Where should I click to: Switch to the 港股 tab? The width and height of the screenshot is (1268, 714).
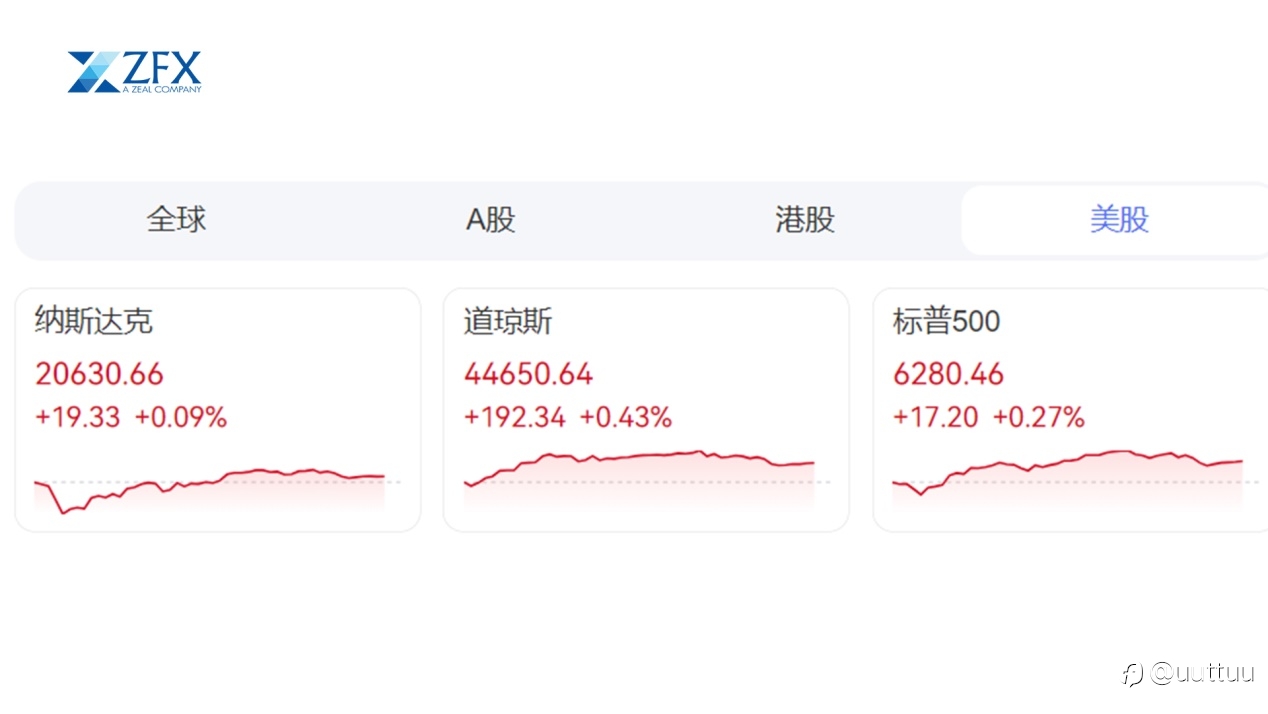pyautogui.click(x=805, y=219)
